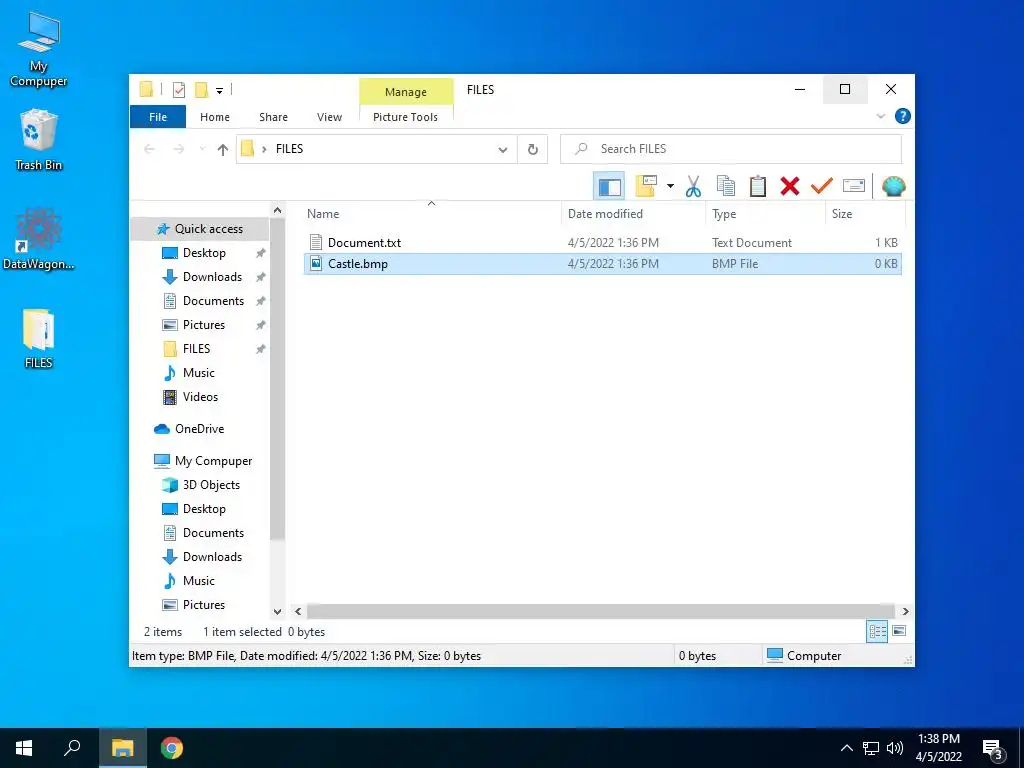Switch to the Home ribbon tab

[215, 117]
